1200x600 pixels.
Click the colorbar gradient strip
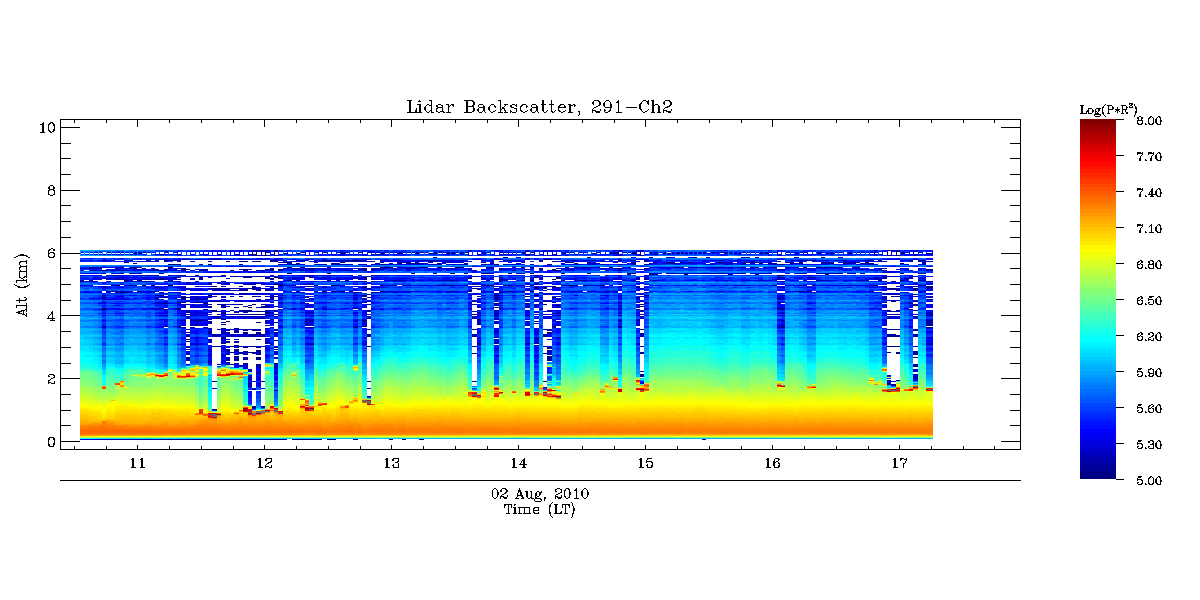[x=1099, y=299]
